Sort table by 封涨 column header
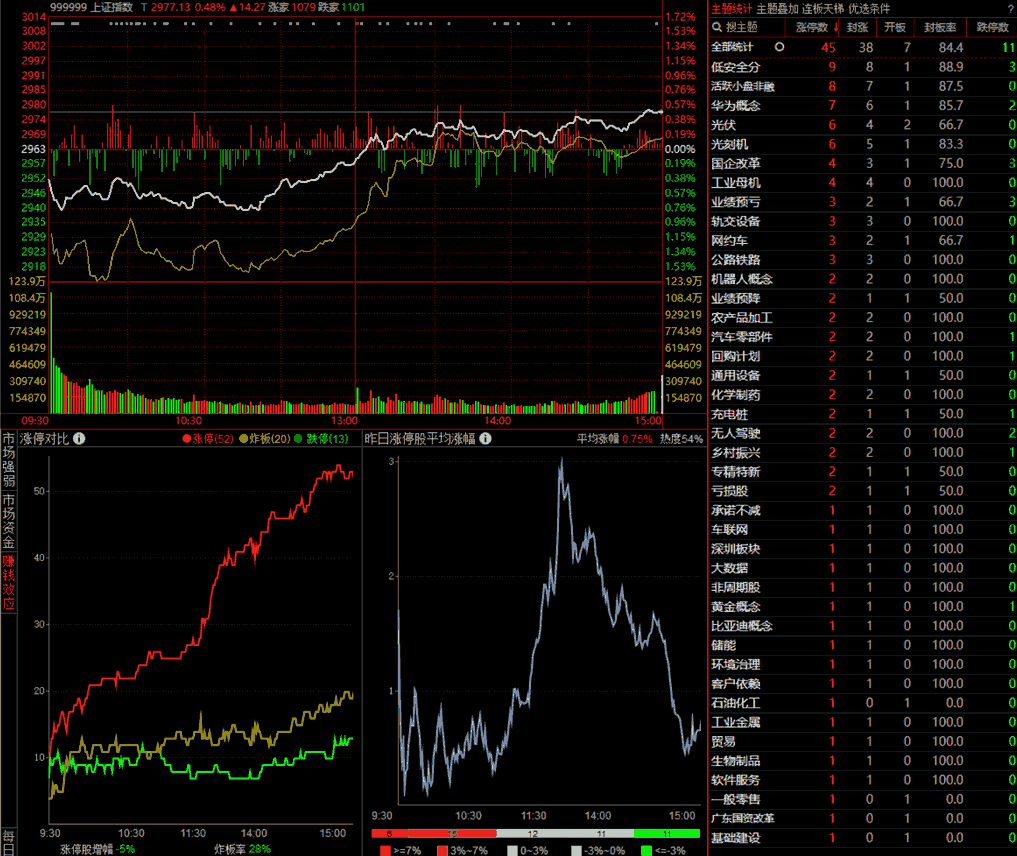1017x856 pixels. pyautogui.click(x=857, y=27)
